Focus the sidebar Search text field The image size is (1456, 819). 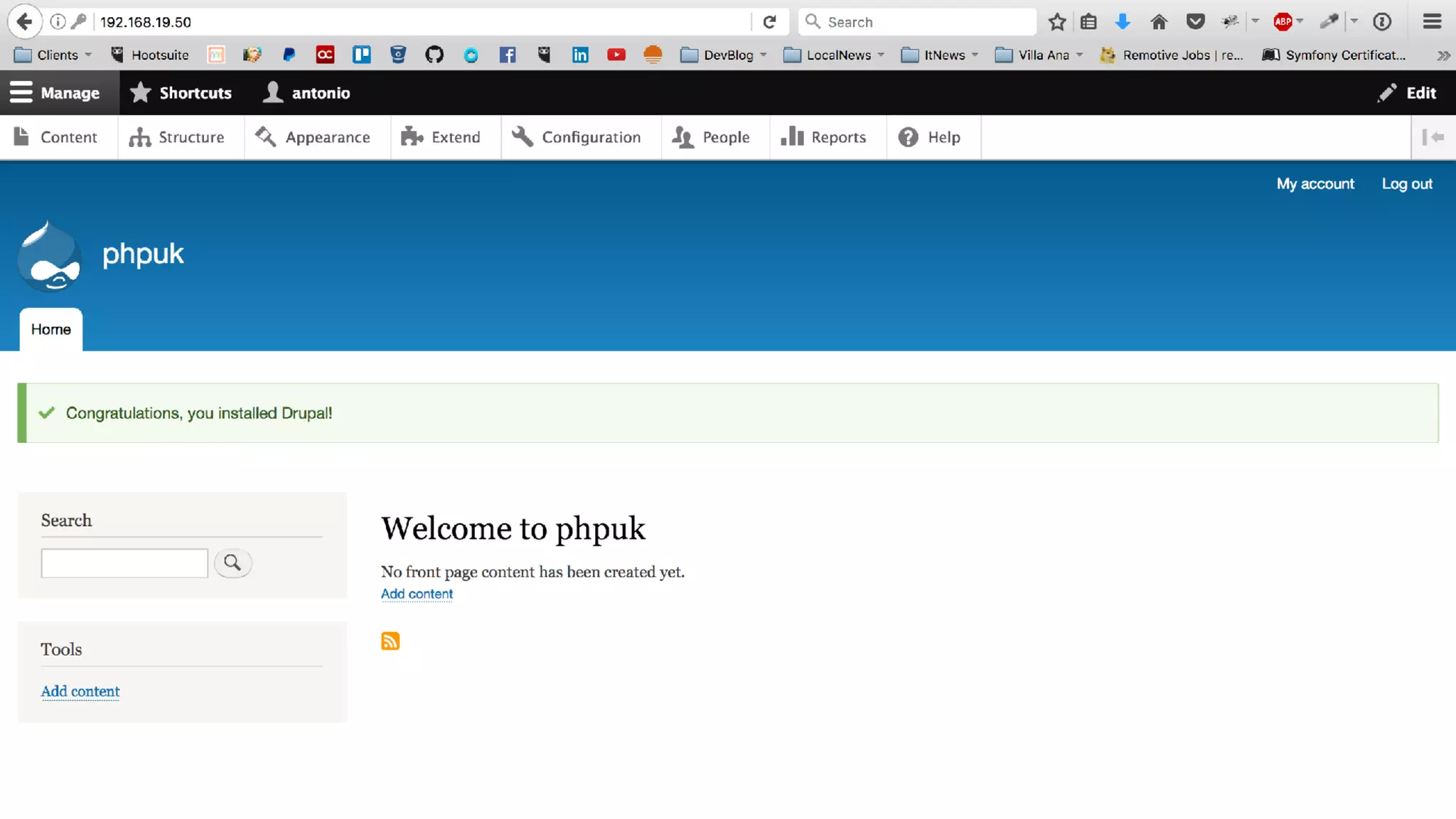(124, 563)
